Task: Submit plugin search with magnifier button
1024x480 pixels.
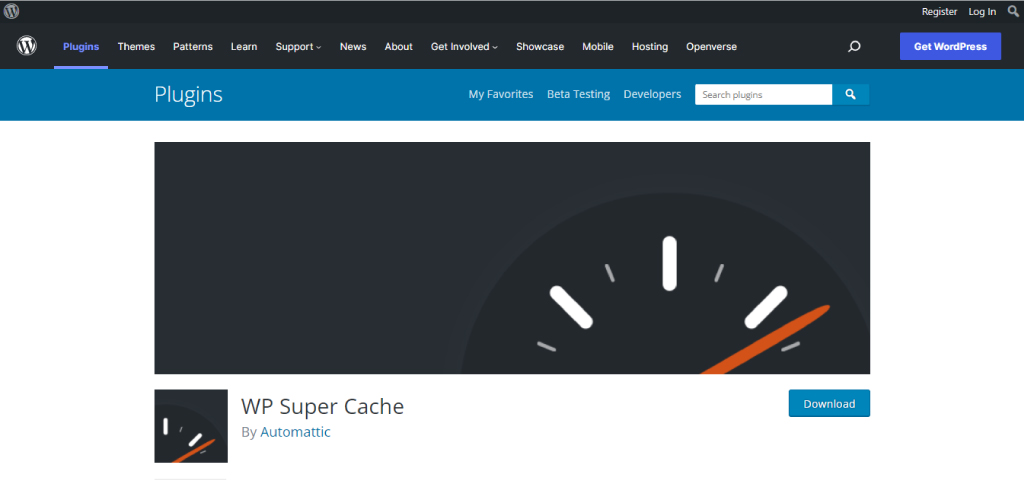Action: coord(850,95)
